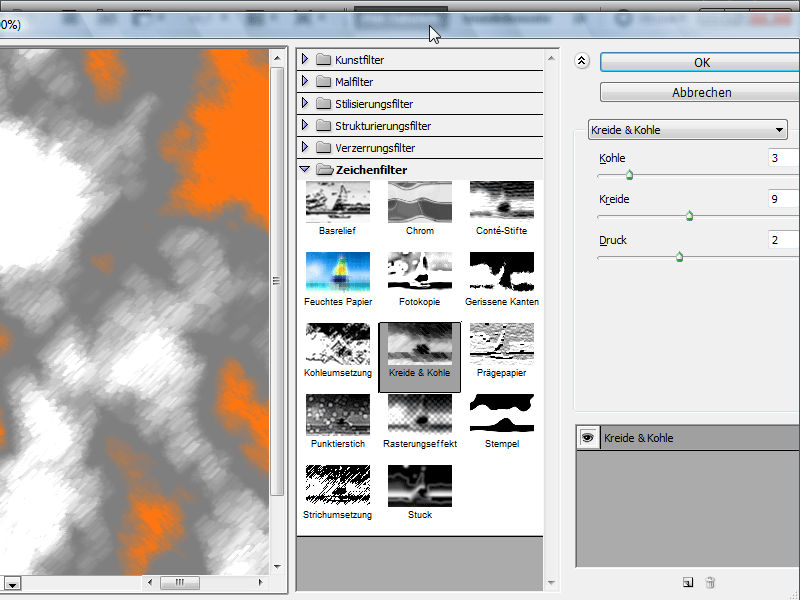The width and height of the screenshot is (800, 600).
Task: Collapse the filter gallery with double-chevron button
Action: click(x=582, y=61)
